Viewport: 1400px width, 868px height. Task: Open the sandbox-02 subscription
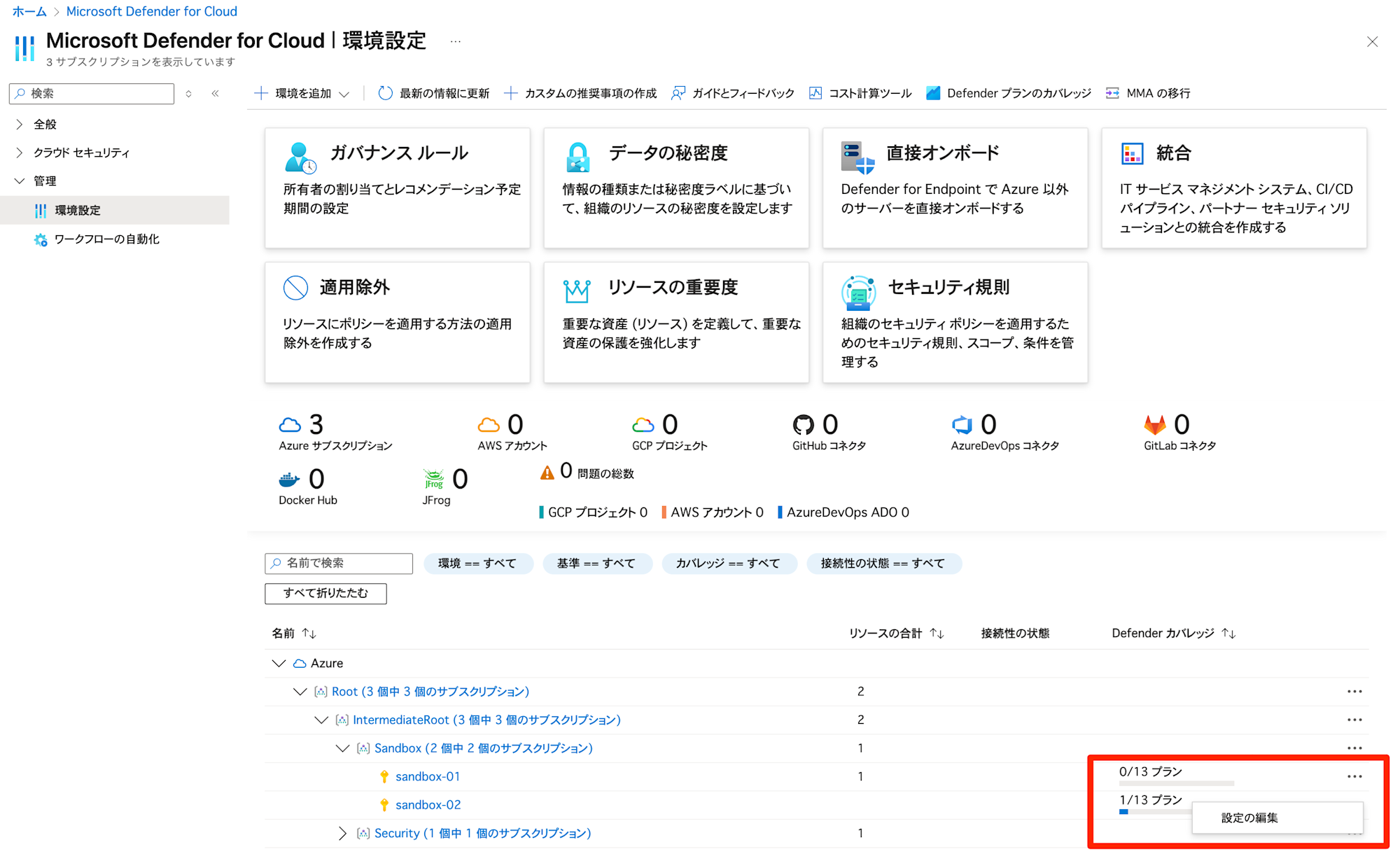click(428, 805)
